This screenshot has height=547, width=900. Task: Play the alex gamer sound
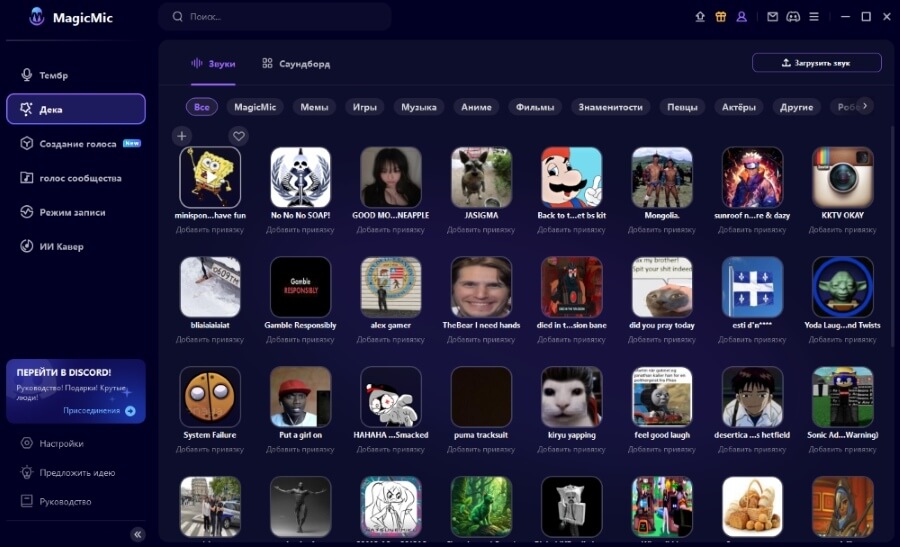tap(391, 287)
